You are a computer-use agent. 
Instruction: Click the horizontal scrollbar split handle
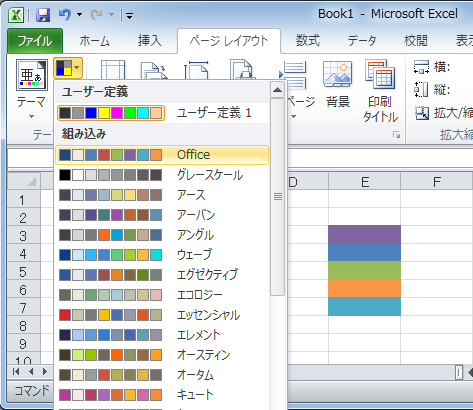coord(459,372)
